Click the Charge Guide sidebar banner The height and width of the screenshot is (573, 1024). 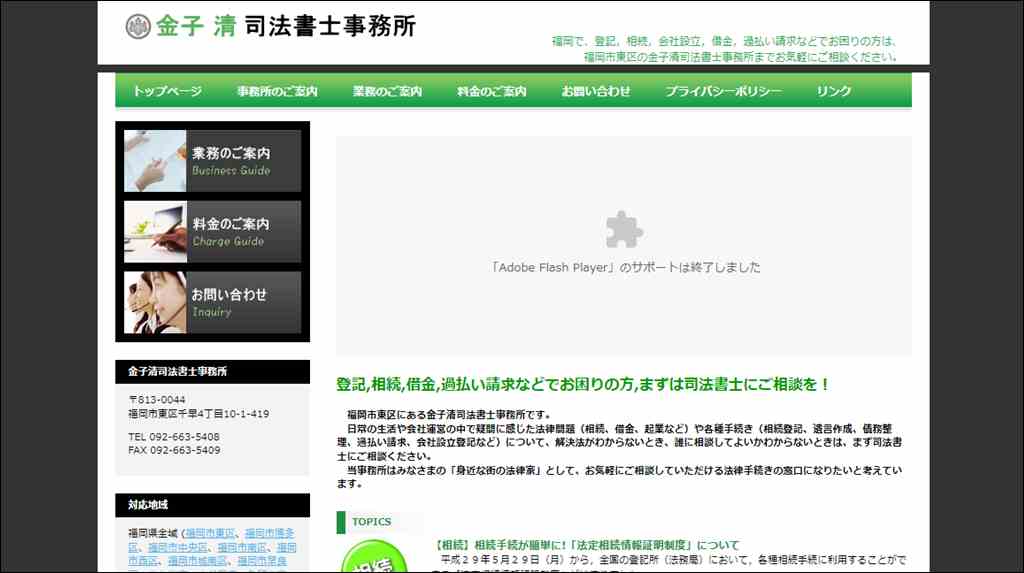[x=212, y=231]
